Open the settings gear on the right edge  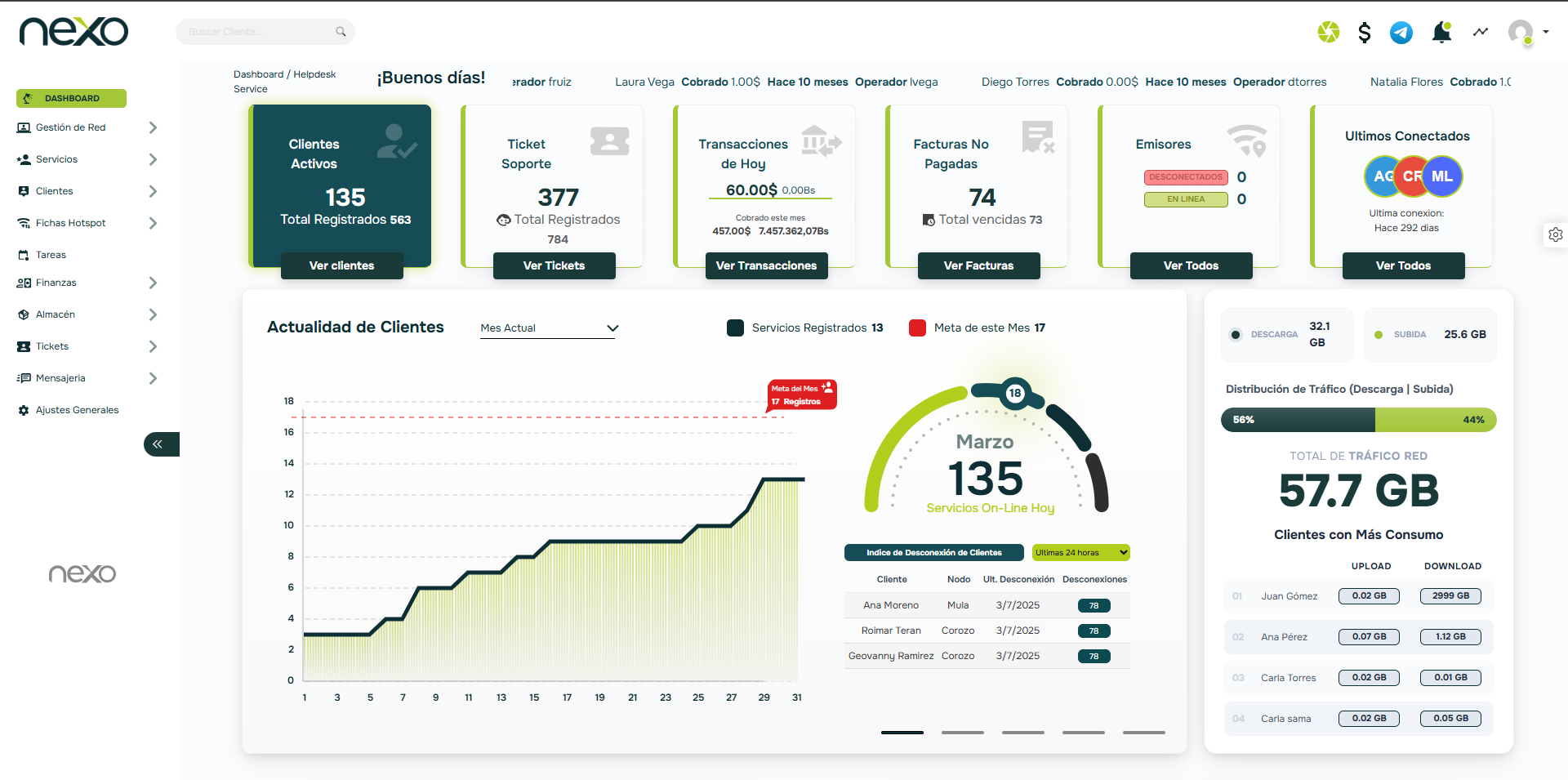[1556, 235]
